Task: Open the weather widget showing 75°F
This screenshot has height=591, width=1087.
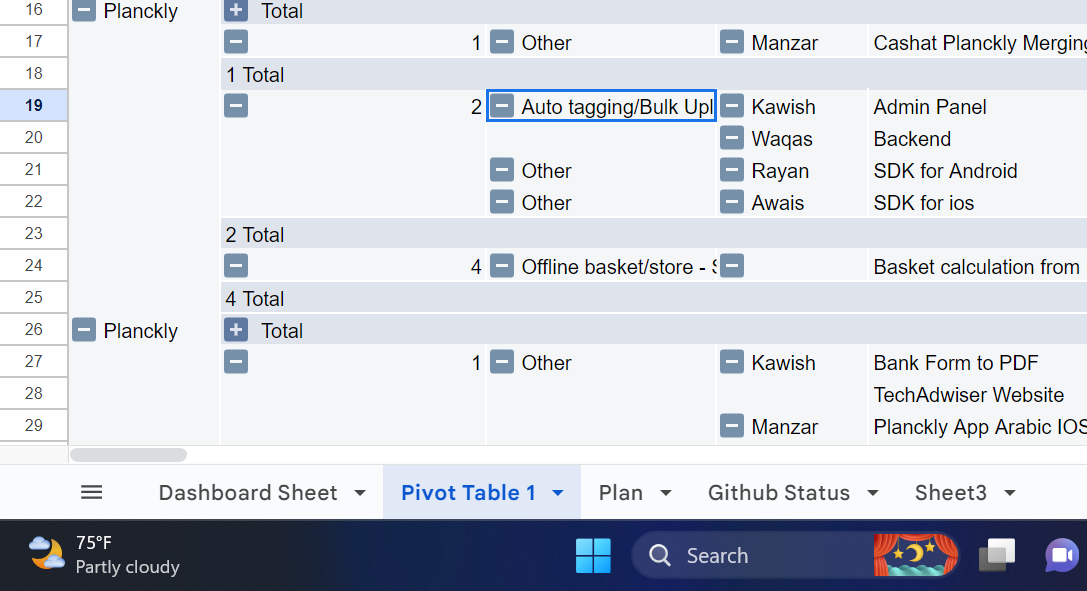Action: click(x=104, y=555)
